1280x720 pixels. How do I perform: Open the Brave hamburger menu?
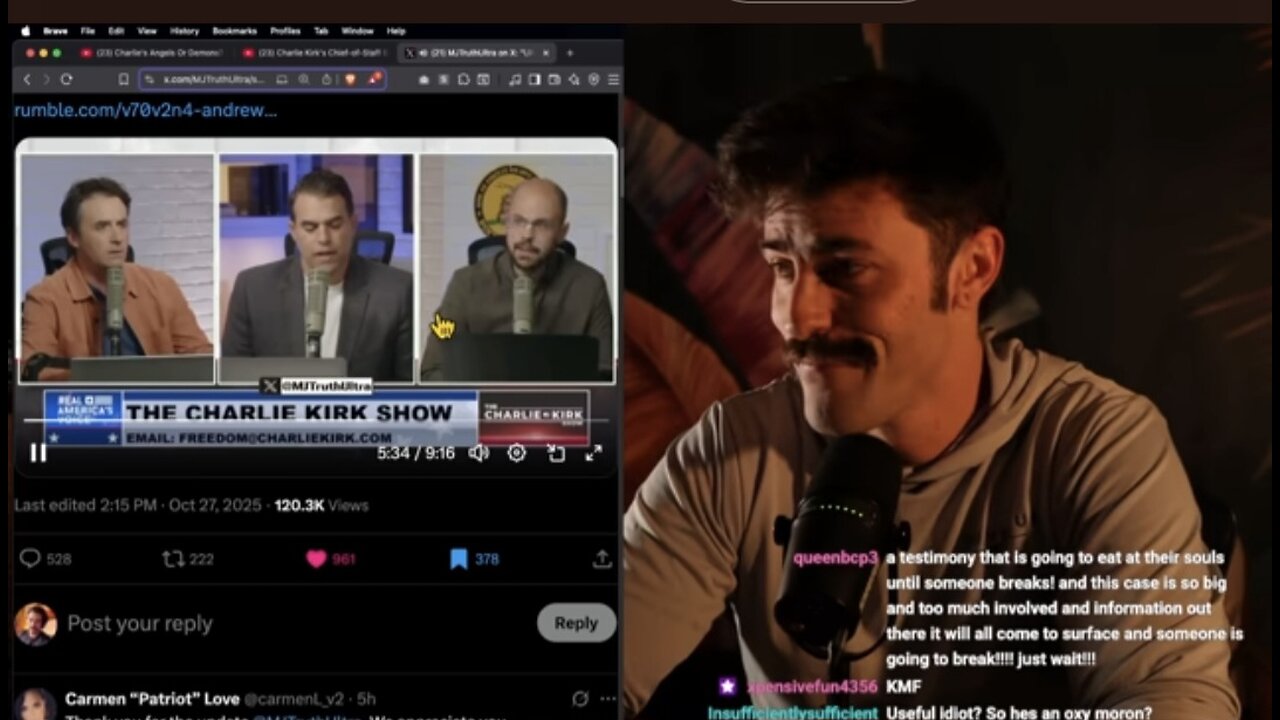(x=613, y=79)
